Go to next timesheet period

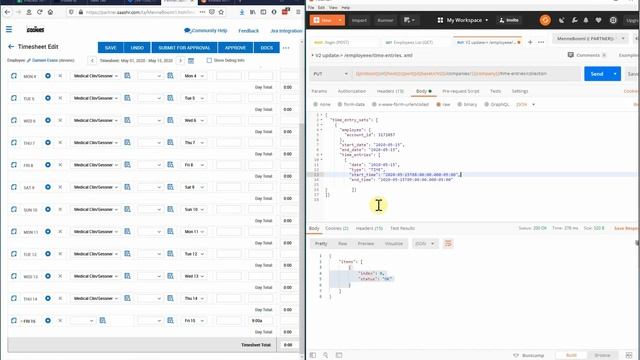point(180,60)
